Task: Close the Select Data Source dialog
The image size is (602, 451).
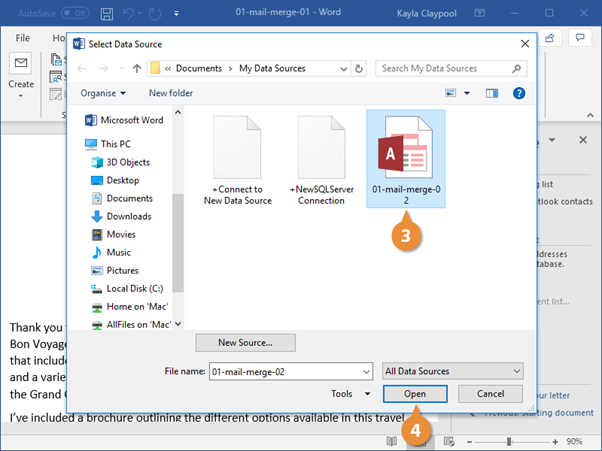Action: tap(525, 44)
